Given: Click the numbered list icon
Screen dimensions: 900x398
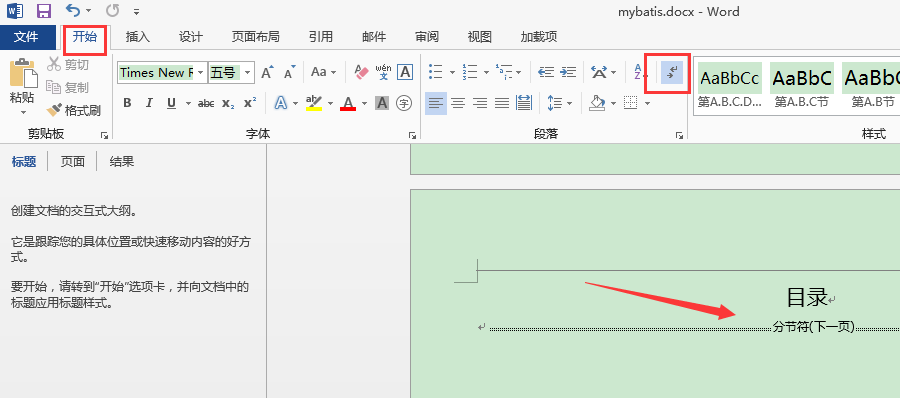Looking at the screenshot, I should tap(470, 72).
